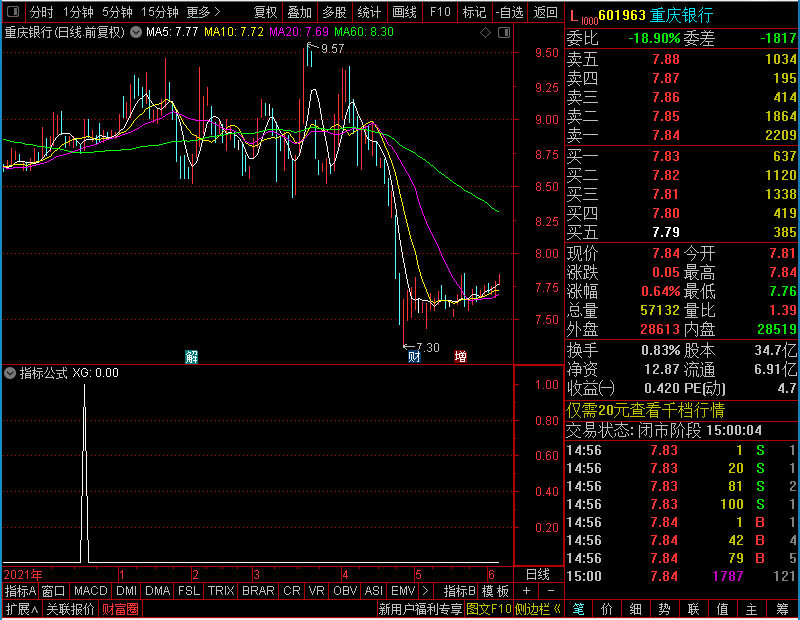Image resolution: width=800 pixels, height=620 pixels.
Task: Click the 仅需20元查看千档行情 link
Action: [x=645, y=410]
